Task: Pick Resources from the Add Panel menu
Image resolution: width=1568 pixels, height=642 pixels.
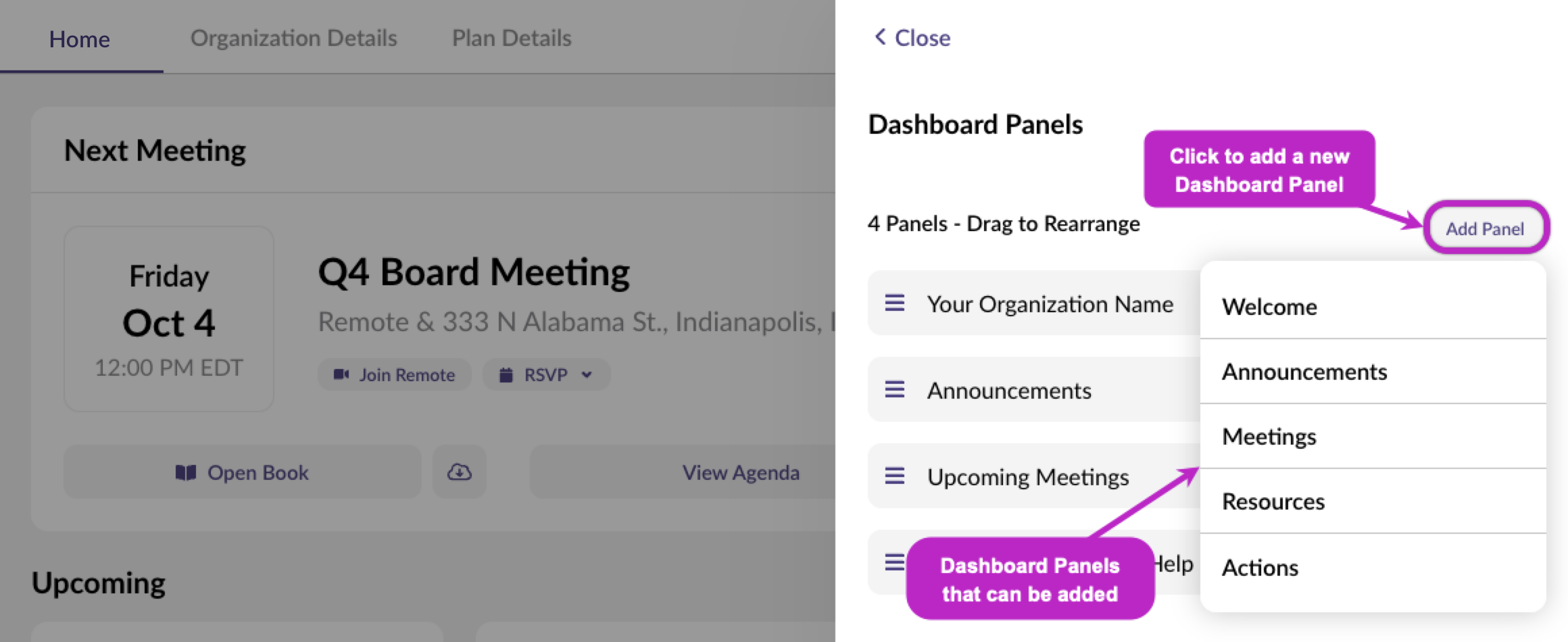Action: coord(1273,501)
